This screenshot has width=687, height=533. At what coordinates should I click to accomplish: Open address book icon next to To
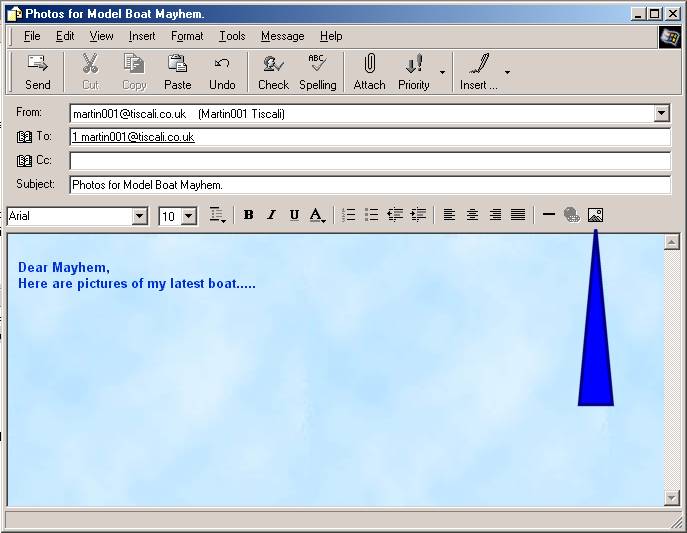(x=25, y=137)
